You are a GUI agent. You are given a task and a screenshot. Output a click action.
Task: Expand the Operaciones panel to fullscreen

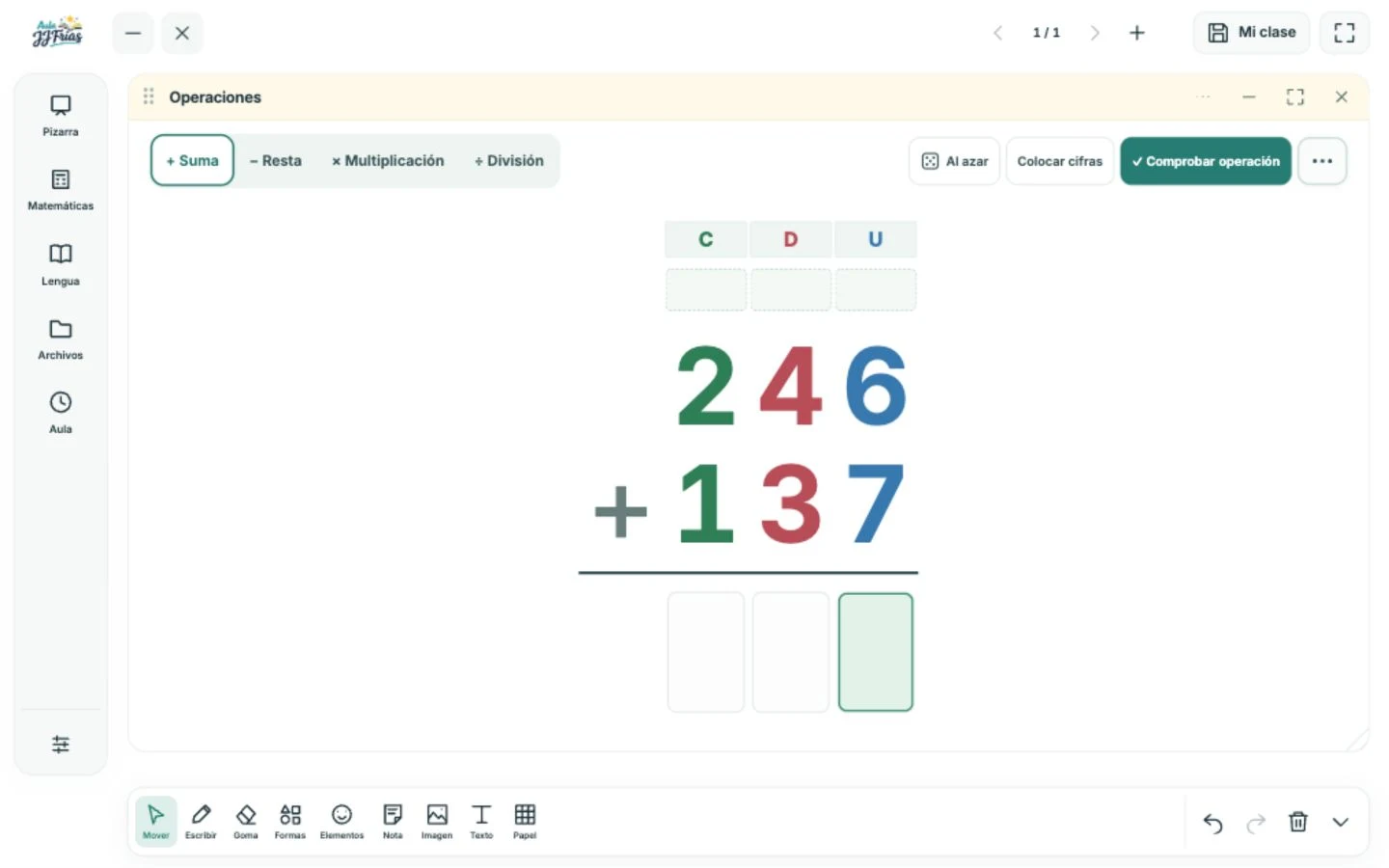coord(1295,97)
